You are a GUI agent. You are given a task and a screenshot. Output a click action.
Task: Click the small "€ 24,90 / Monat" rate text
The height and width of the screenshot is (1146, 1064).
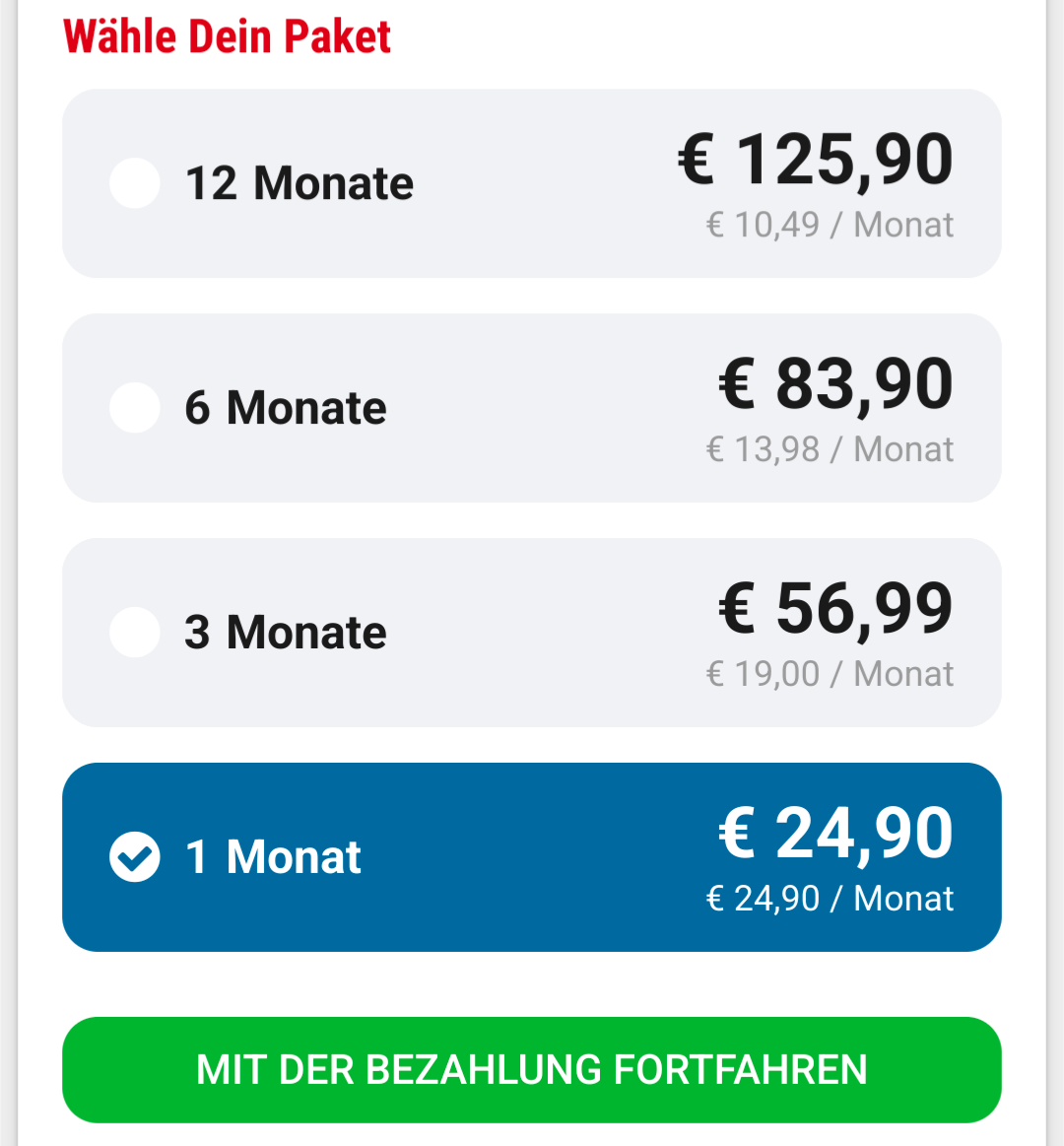tap(830, 899)
